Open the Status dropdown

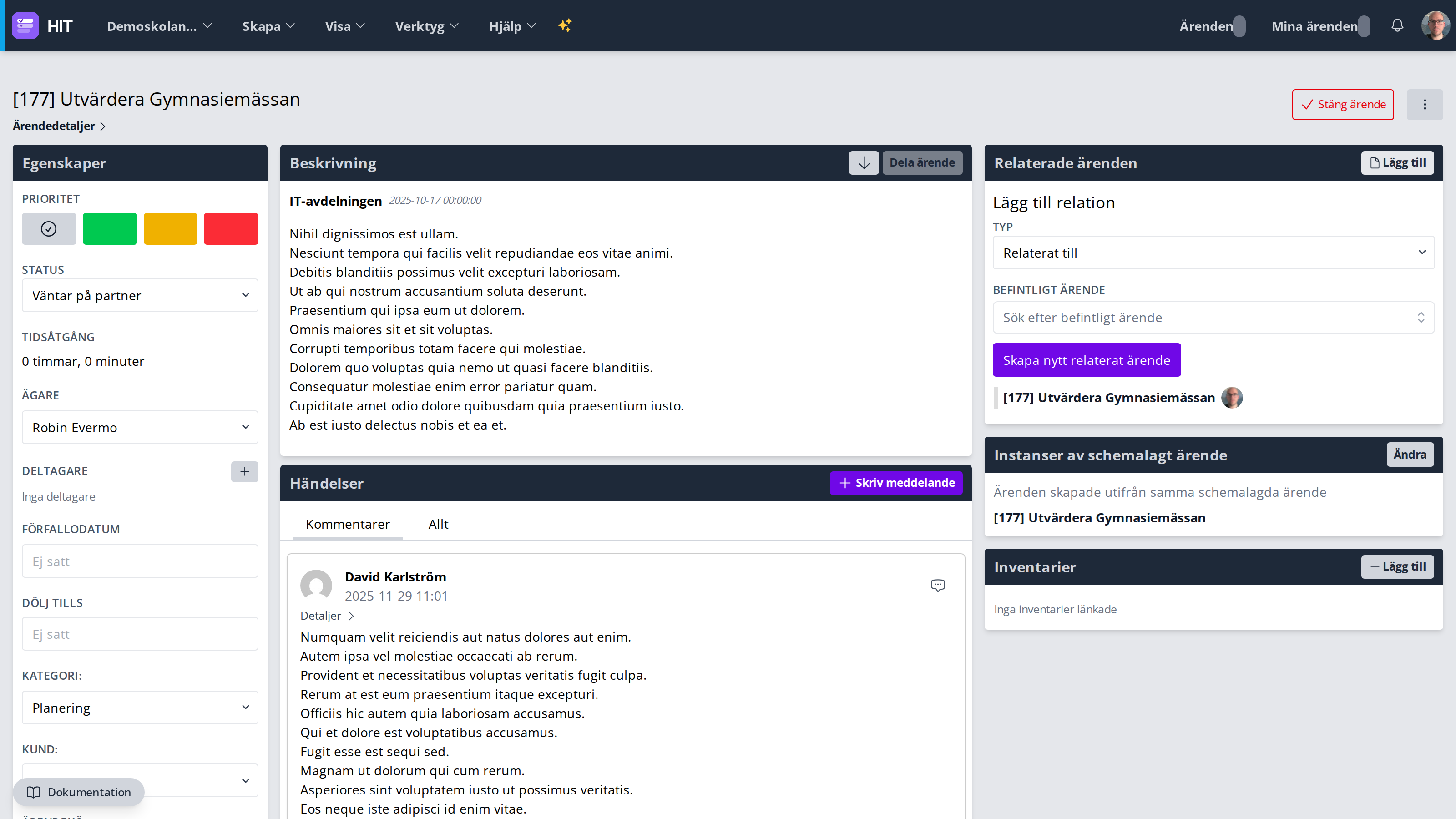[140, 295]
